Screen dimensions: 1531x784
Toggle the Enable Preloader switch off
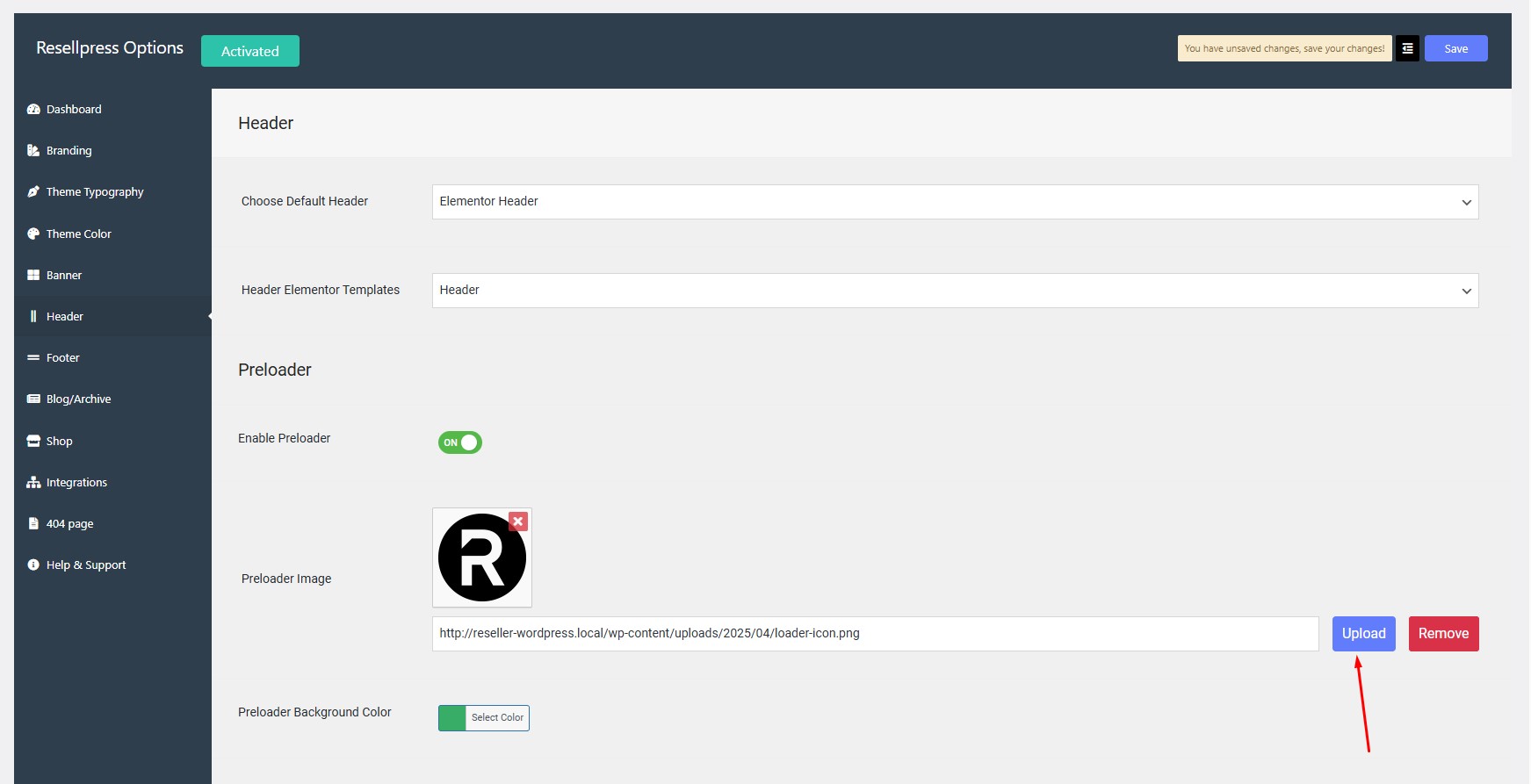[460, 442]
